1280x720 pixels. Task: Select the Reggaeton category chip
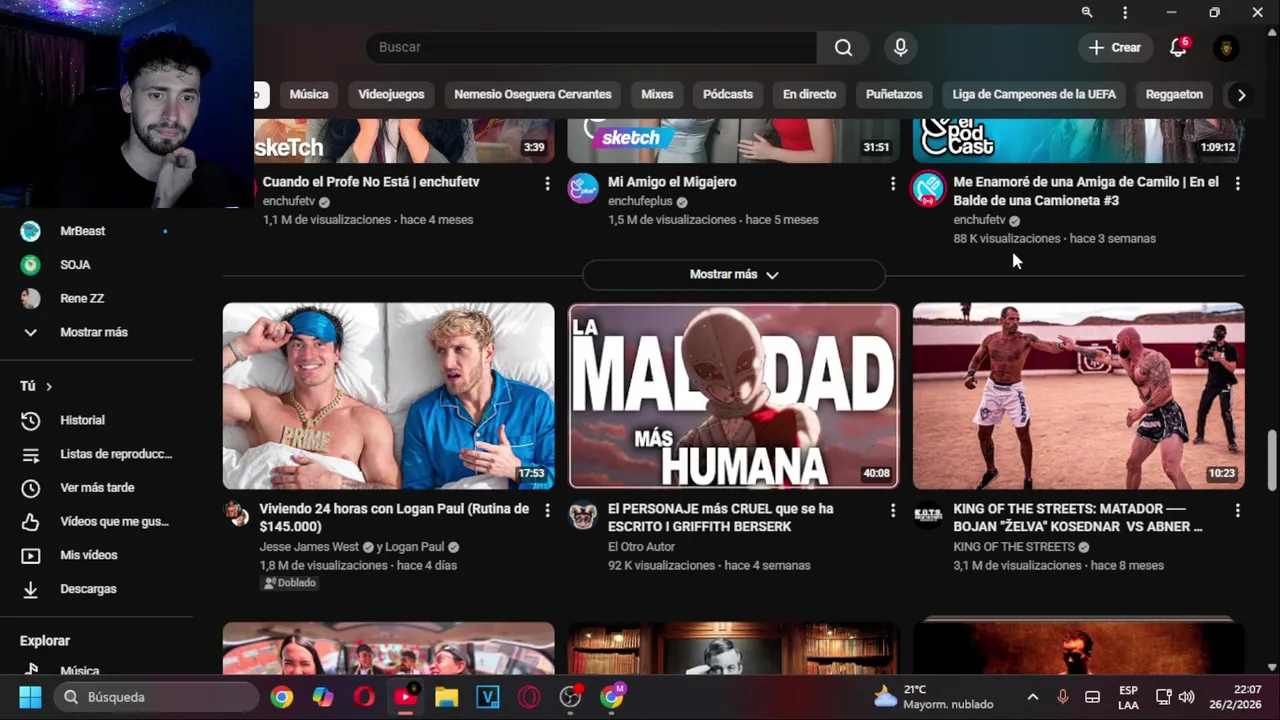click(1174, 94)
